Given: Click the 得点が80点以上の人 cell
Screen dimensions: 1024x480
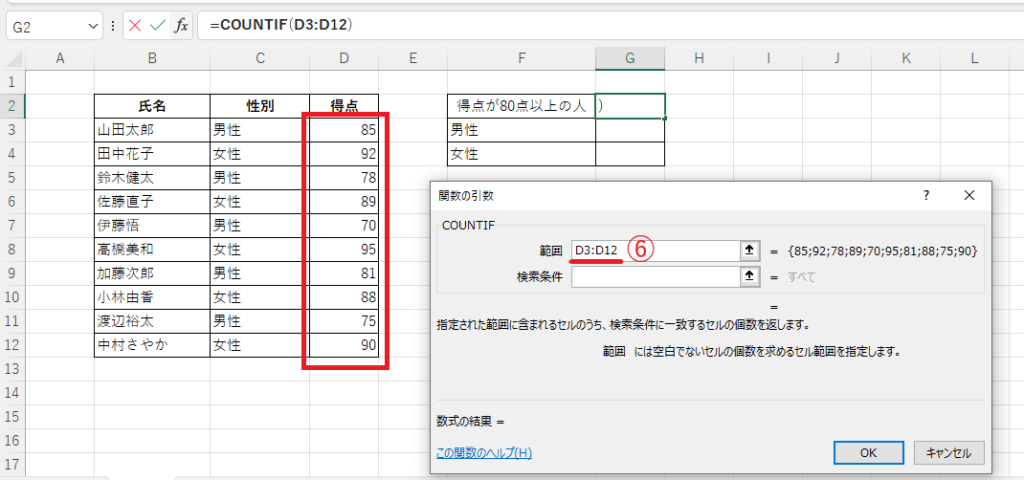Looking at the screenshot, I should (x=521, y=106).
